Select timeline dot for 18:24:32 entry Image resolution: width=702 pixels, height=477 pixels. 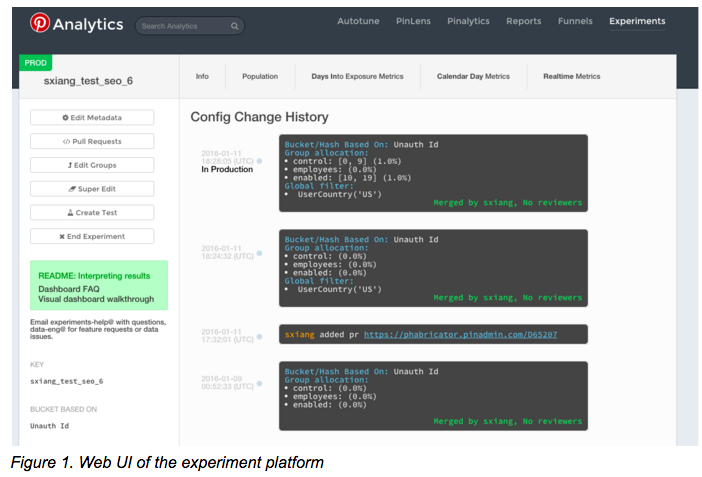pyautogui.click(x=259, y=254)
